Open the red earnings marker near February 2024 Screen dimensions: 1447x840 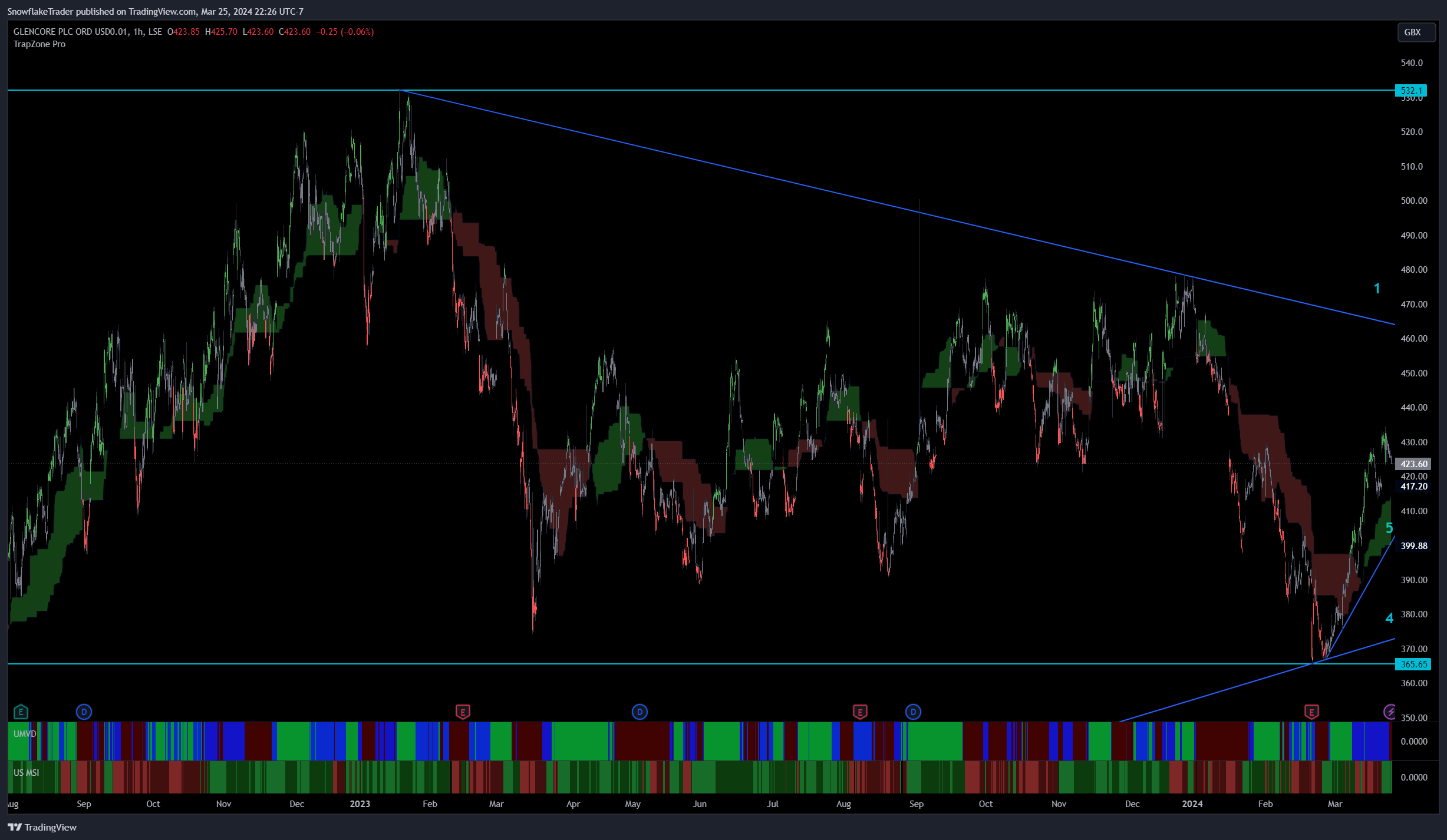[1311, 712]
